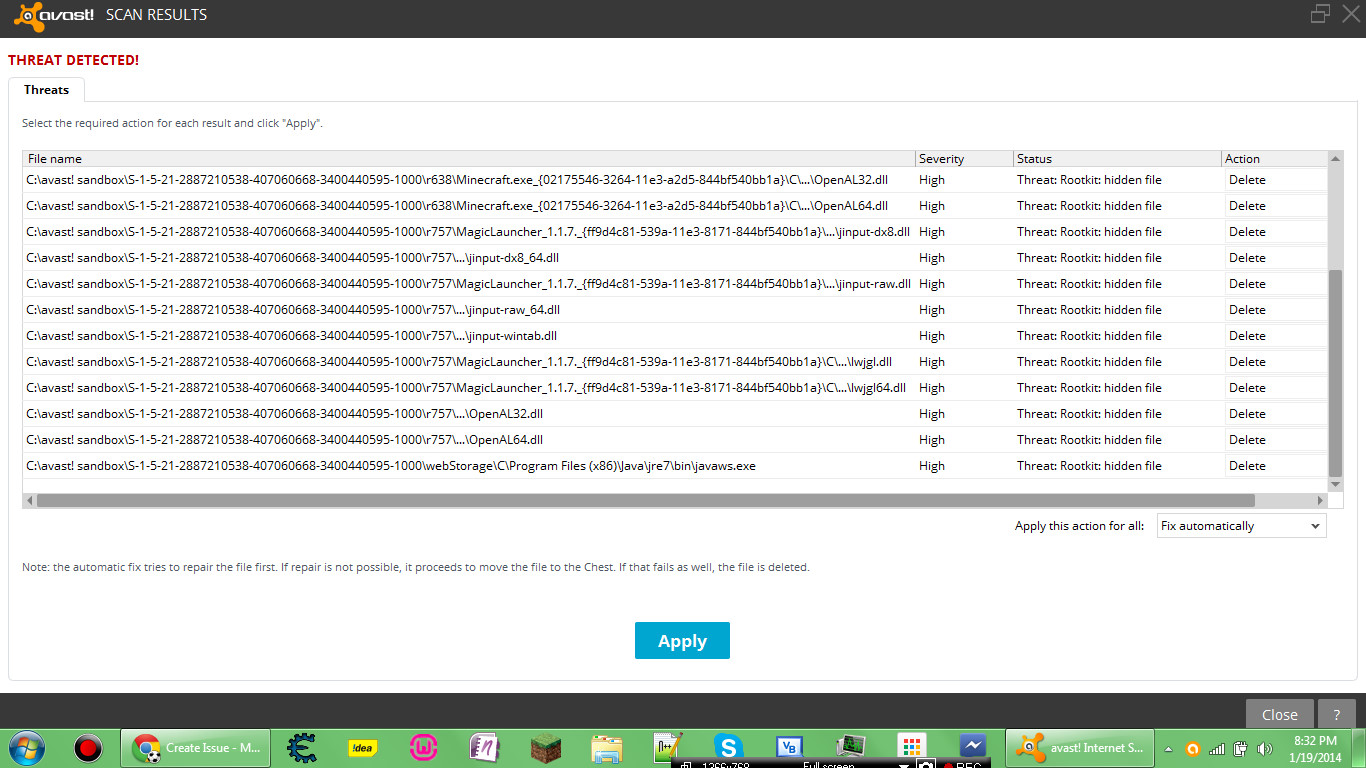Open the pink WampServer taskbar icon
This screenshot has height=768, width=1366.
point(423,747)
